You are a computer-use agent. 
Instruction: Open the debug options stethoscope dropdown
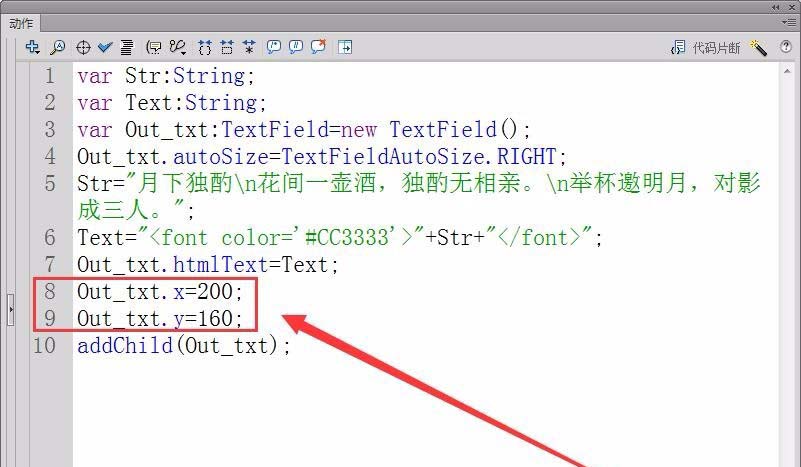pyautogui.click(x=178, y=48)
